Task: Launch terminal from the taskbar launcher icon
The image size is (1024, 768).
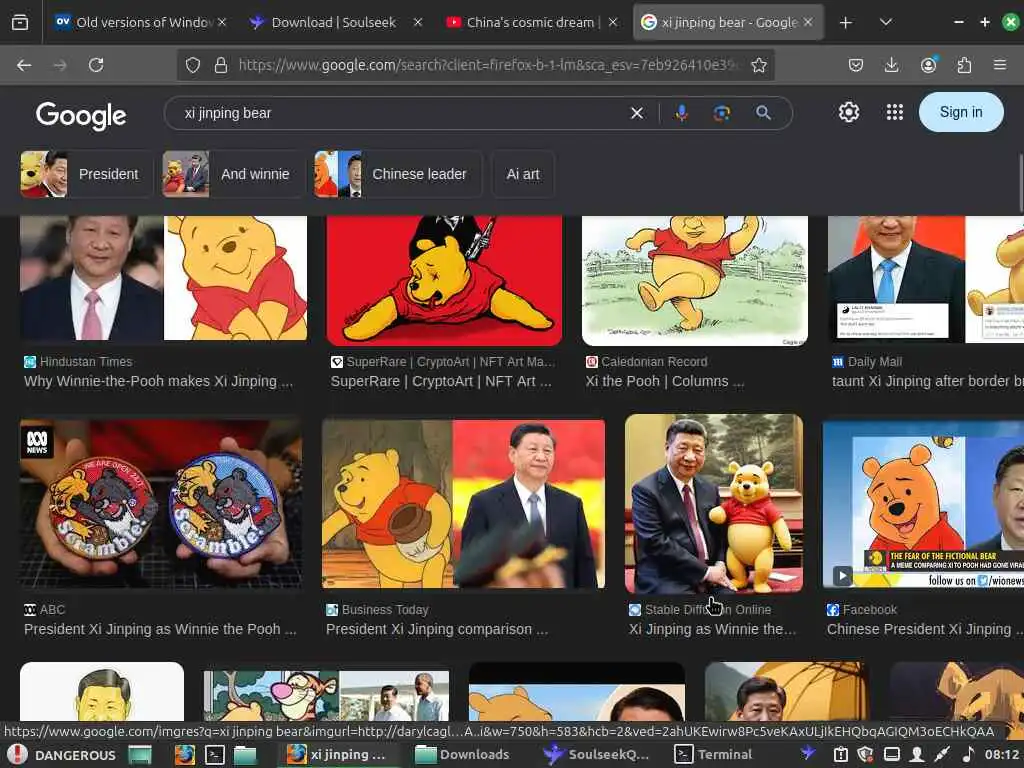Action: click(x=215, y=755)
